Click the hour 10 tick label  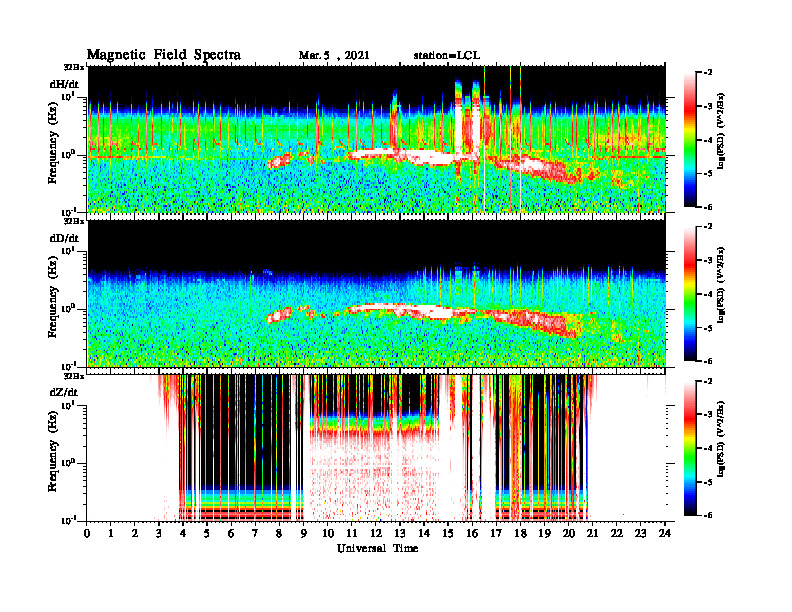[x=328, y=533]
